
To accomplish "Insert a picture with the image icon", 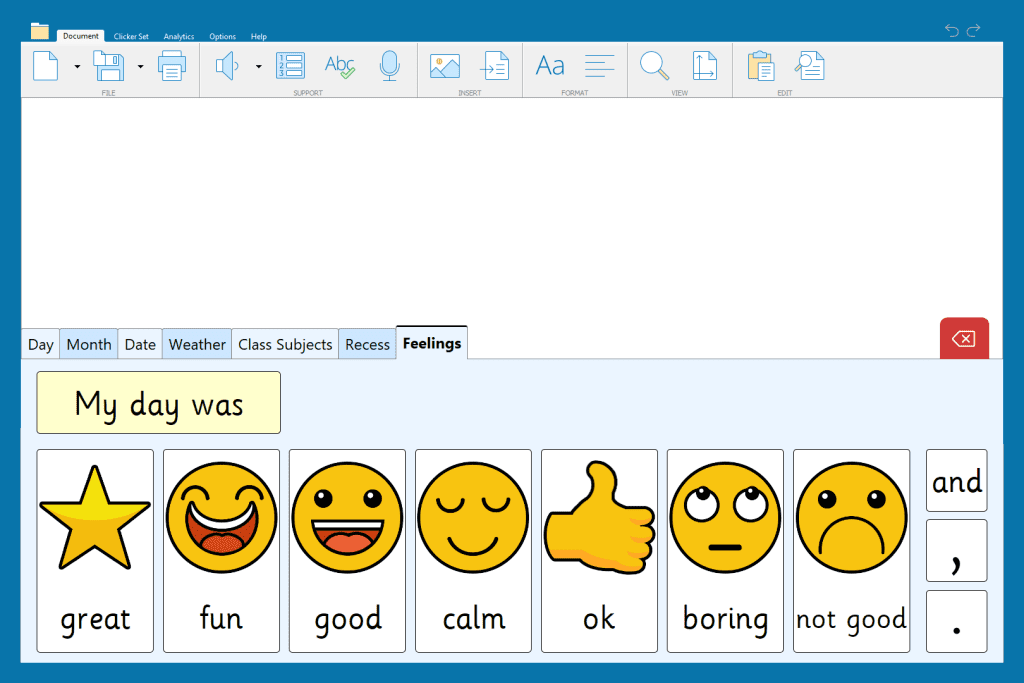I will pyautogui.click(x=445, y=66).
